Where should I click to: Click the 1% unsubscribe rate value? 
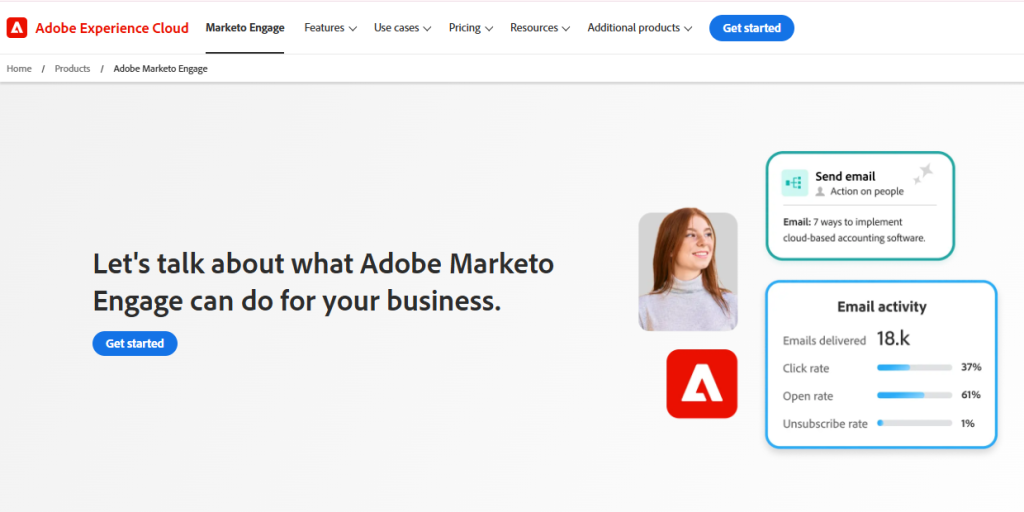(967, 423)
